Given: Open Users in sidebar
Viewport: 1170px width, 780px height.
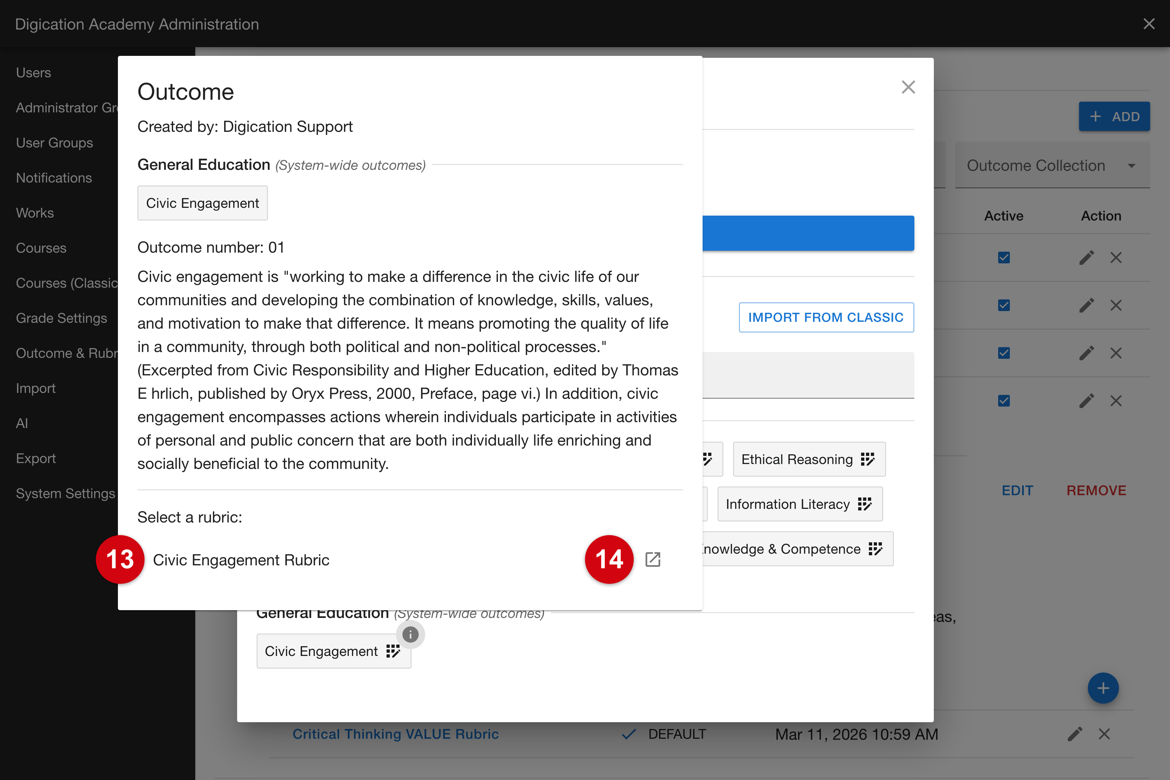Looking at the screenshot, I should [x=34, y=72].
